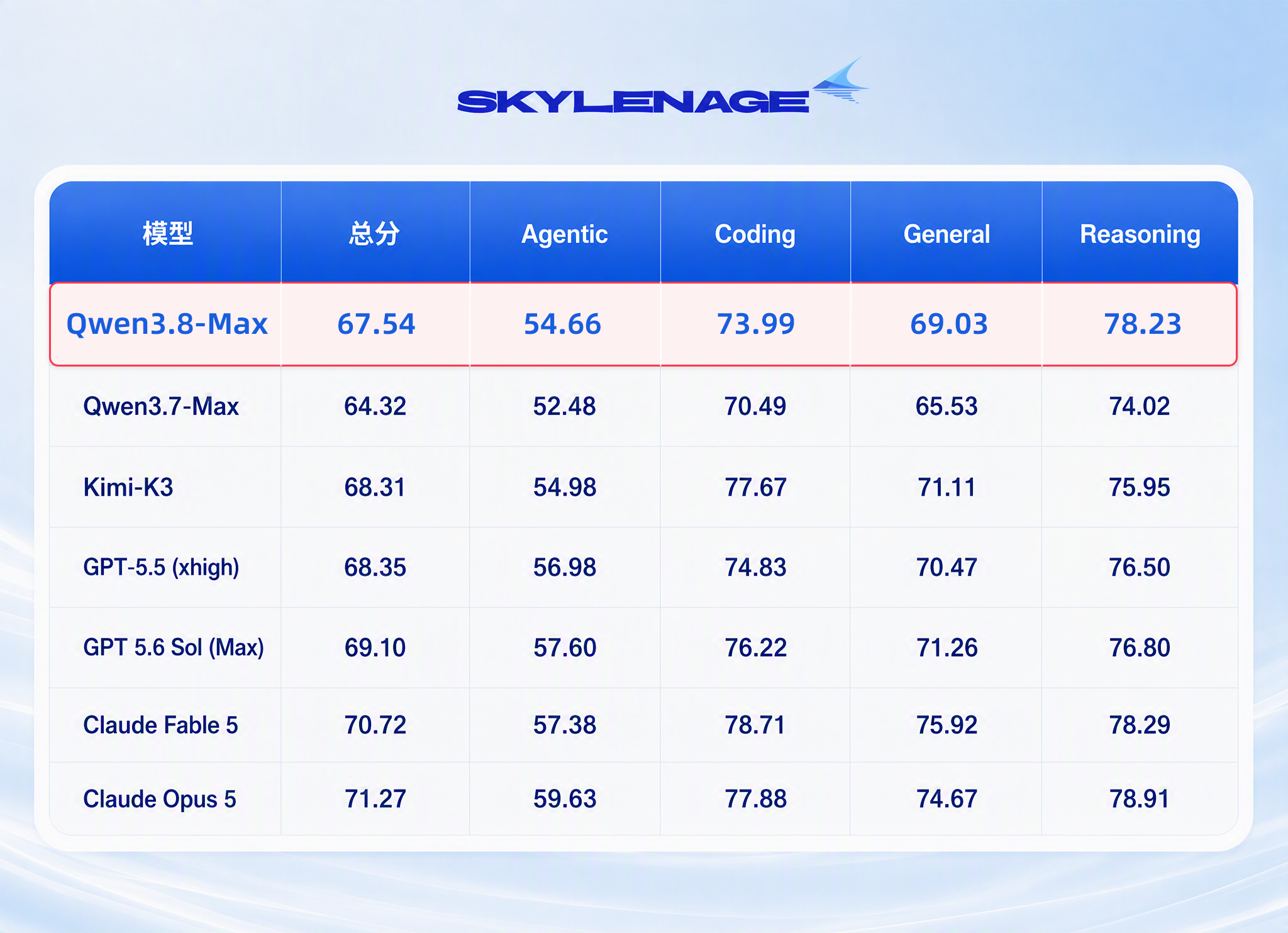
Task: Click the 71.27 total score
Action: pyautogui.click(x=375, y=800)
